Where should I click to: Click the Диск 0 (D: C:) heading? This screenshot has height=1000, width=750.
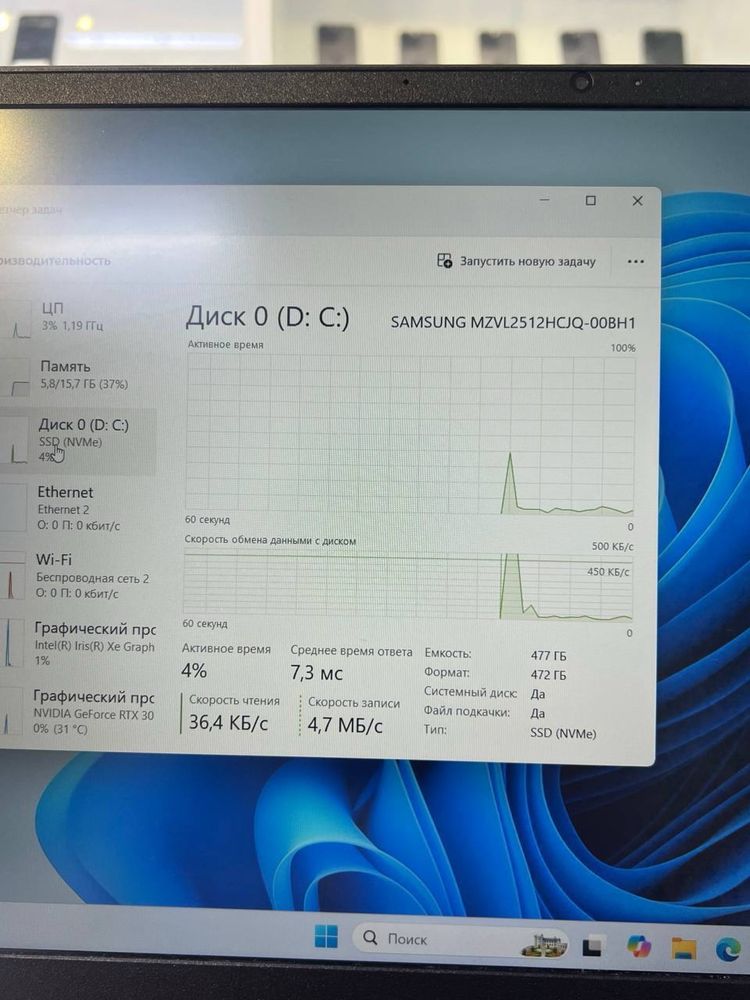point(267,317)
